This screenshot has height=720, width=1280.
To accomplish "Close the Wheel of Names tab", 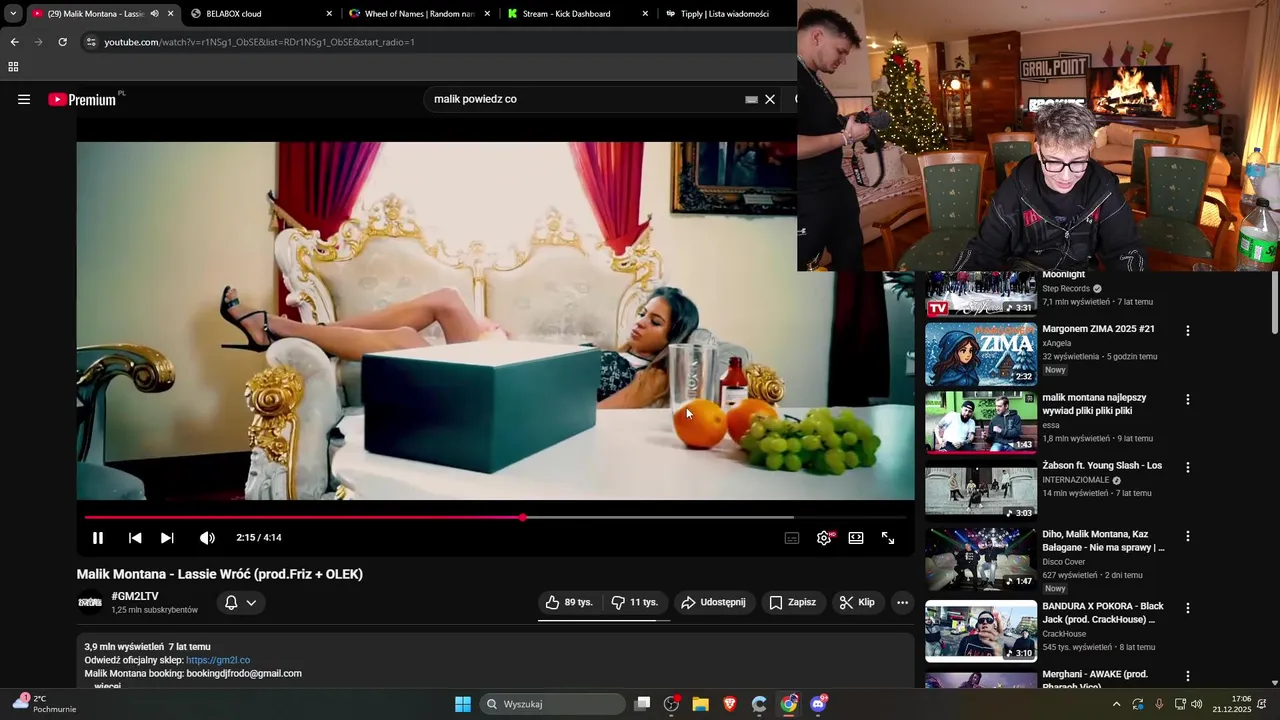I will [487, 14].
